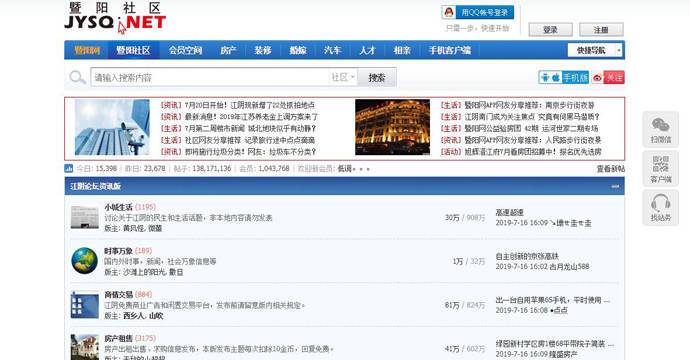Click poster name 吉月龙山588

[569, 267]
